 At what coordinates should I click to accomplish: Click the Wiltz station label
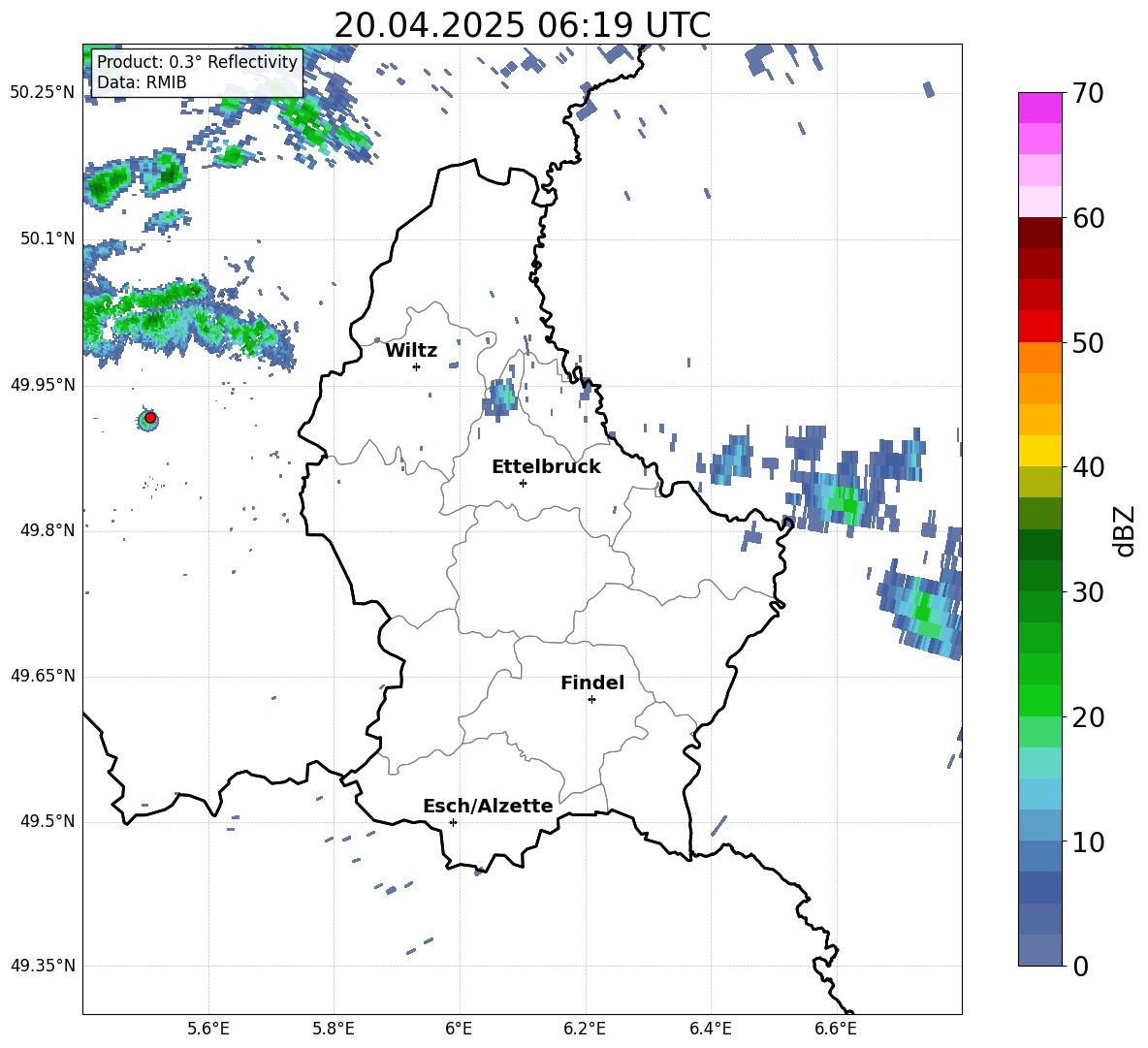[x=411, y=351]
